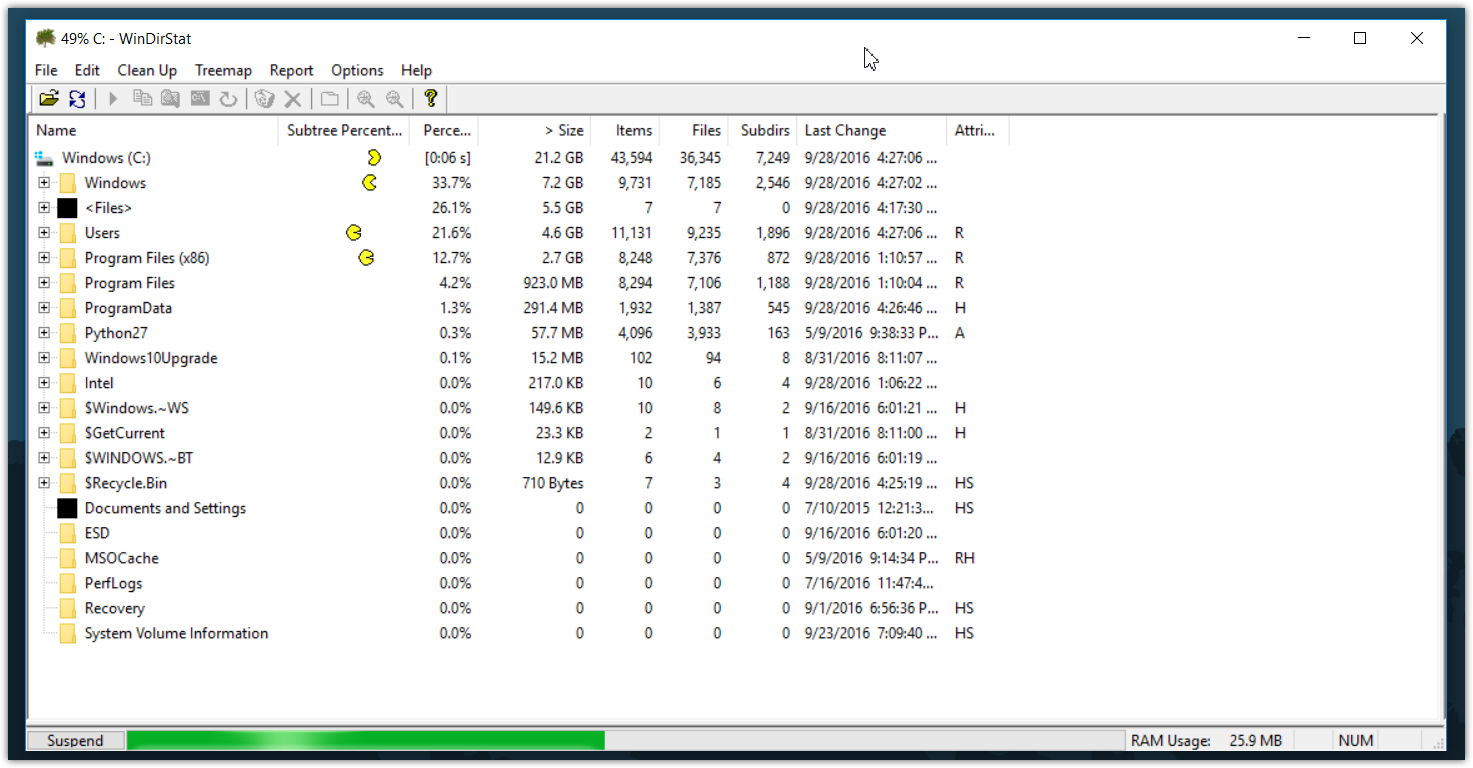The image size is (1473, 768).
Task: Click the Expand (play arrow) toolbar icon
Action: click(x=113, y=98)
